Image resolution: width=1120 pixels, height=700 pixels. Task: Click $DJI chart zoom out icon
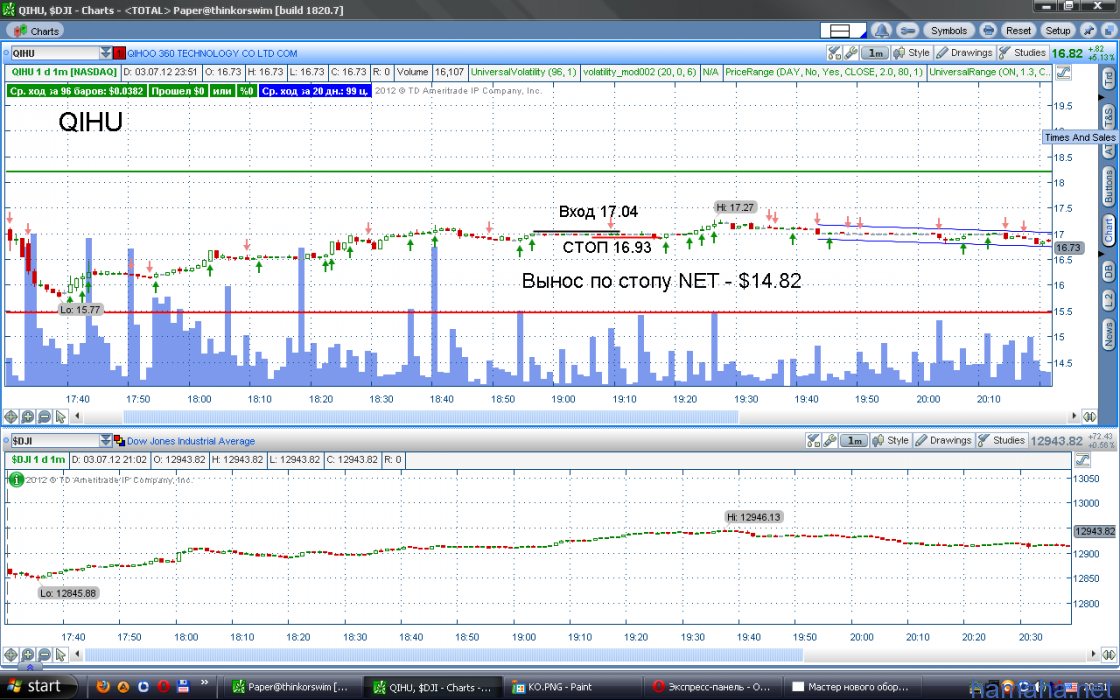click(44, 654)
